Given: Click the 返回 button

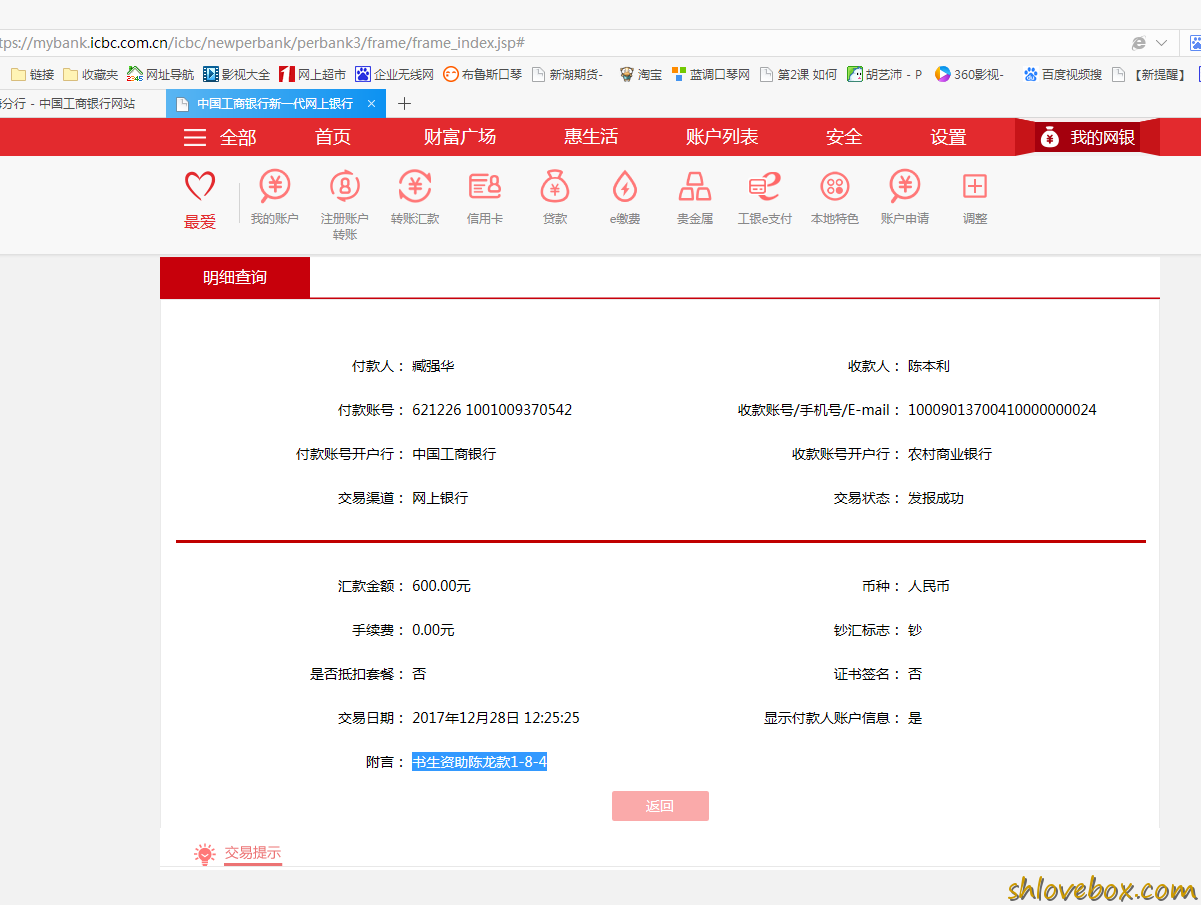Looking at the screenshot, I should 660,806.
